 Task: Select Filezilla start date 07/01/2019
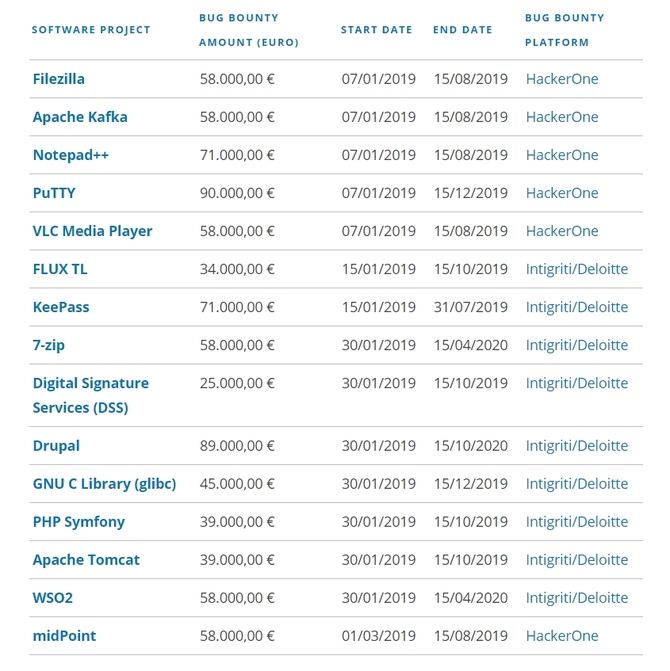[379, 79]
